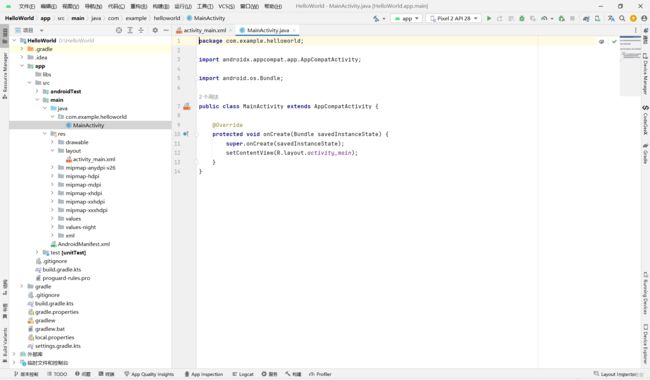Switch to activity_main.xml tab
This screenshot has height=380, width=650.
pyautogui.click(x=205, y=30)
